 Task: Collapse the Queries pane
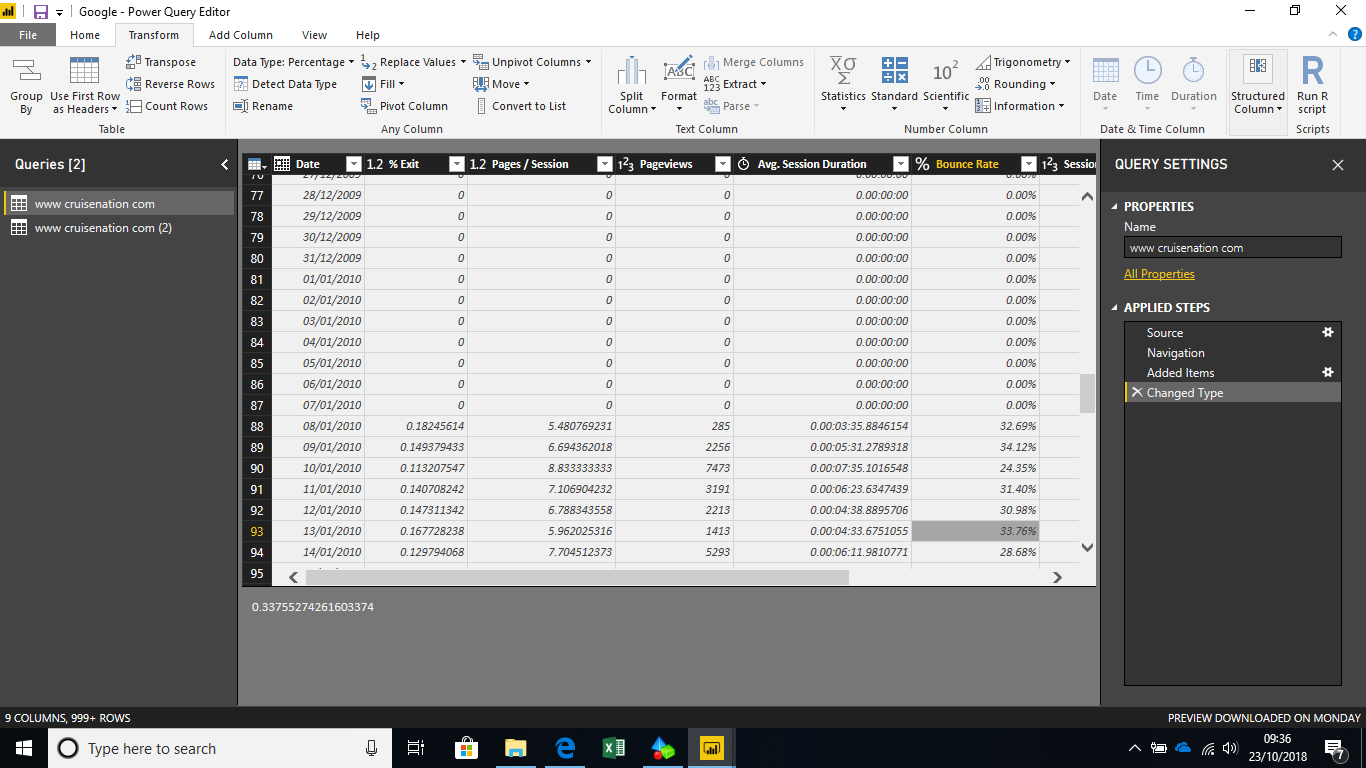(224, 165)
